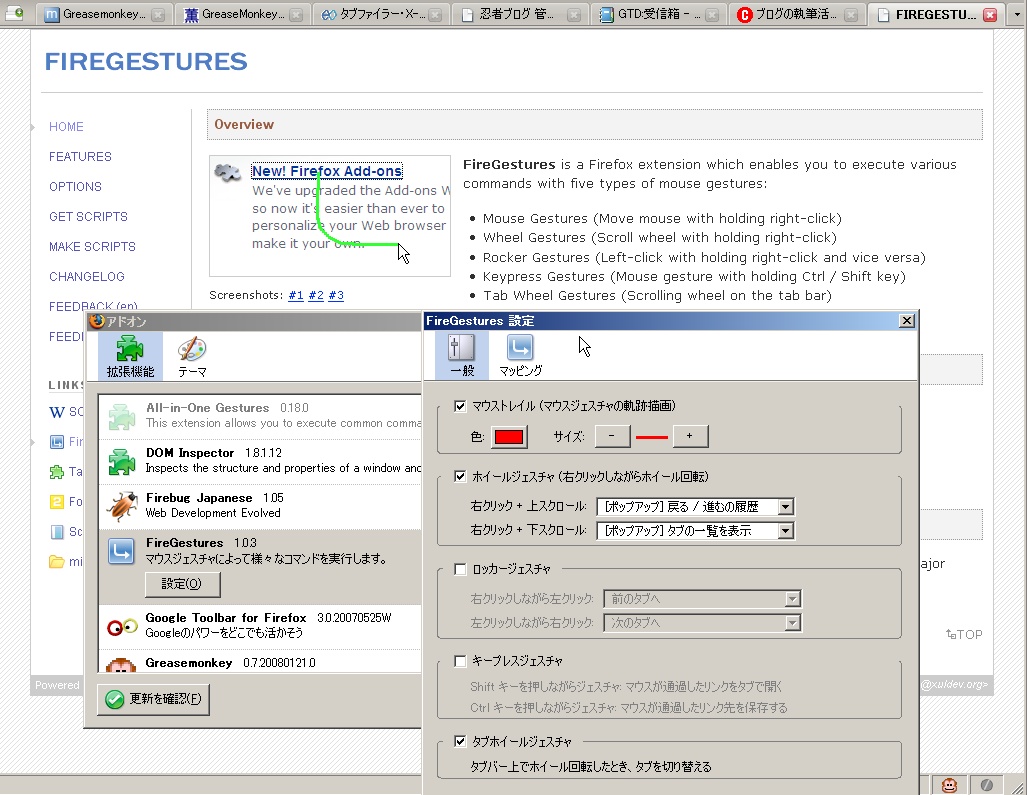
Task: Click the Google Toolbar eyes icon
Action: [x=122, y=627]
